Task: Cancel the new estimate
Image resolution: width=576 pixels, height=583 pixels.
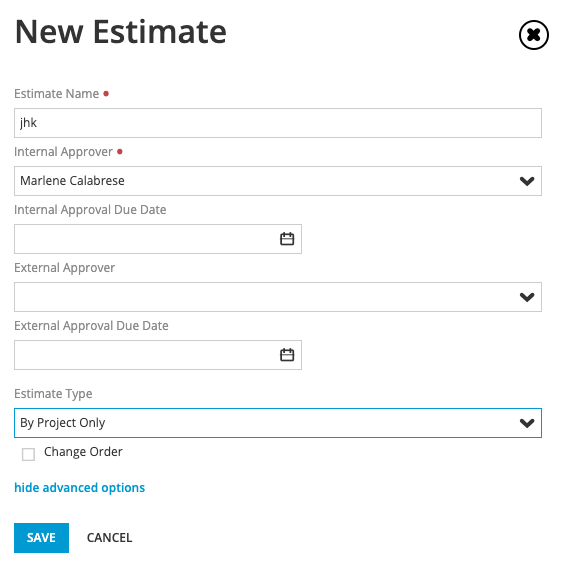Action: coord(109,538)
